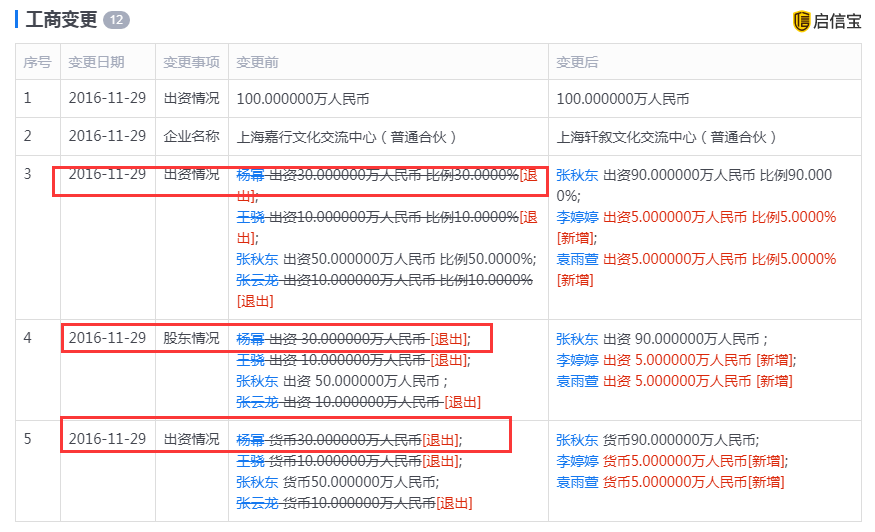Open 袁雨萱 link in row 5 变更后
The height and width of the screenshot is (532, 875).
577,482
